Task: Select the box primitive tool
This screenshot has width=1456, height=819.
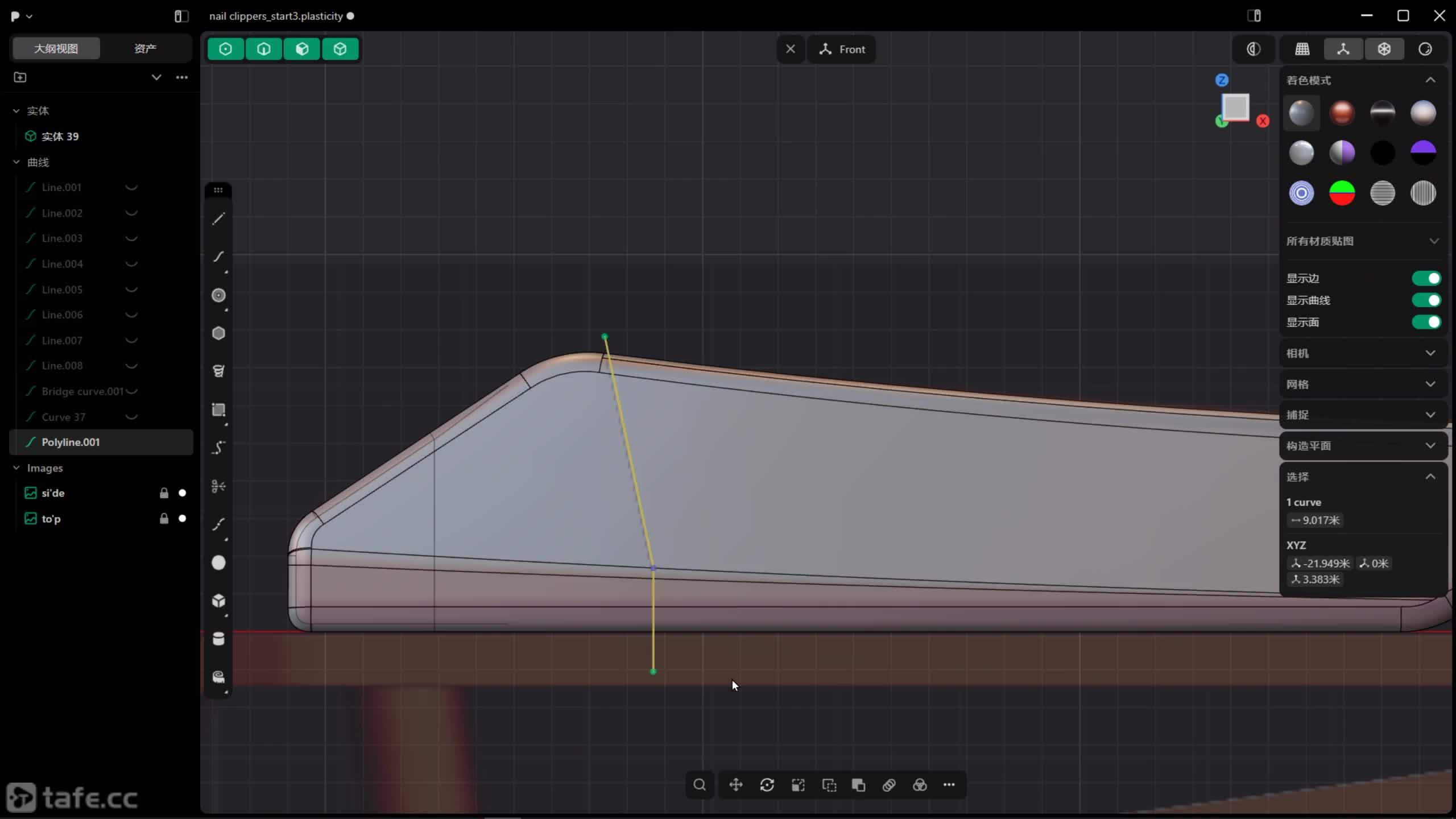Action: 218,601
